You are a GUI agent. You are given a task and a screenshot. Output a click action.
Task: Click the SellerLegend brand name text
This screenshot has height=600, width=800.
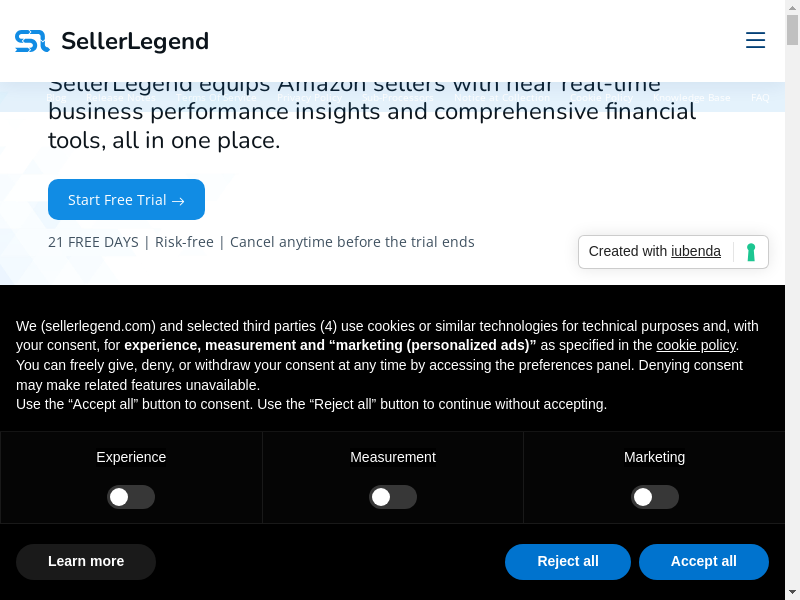(135, 41)
